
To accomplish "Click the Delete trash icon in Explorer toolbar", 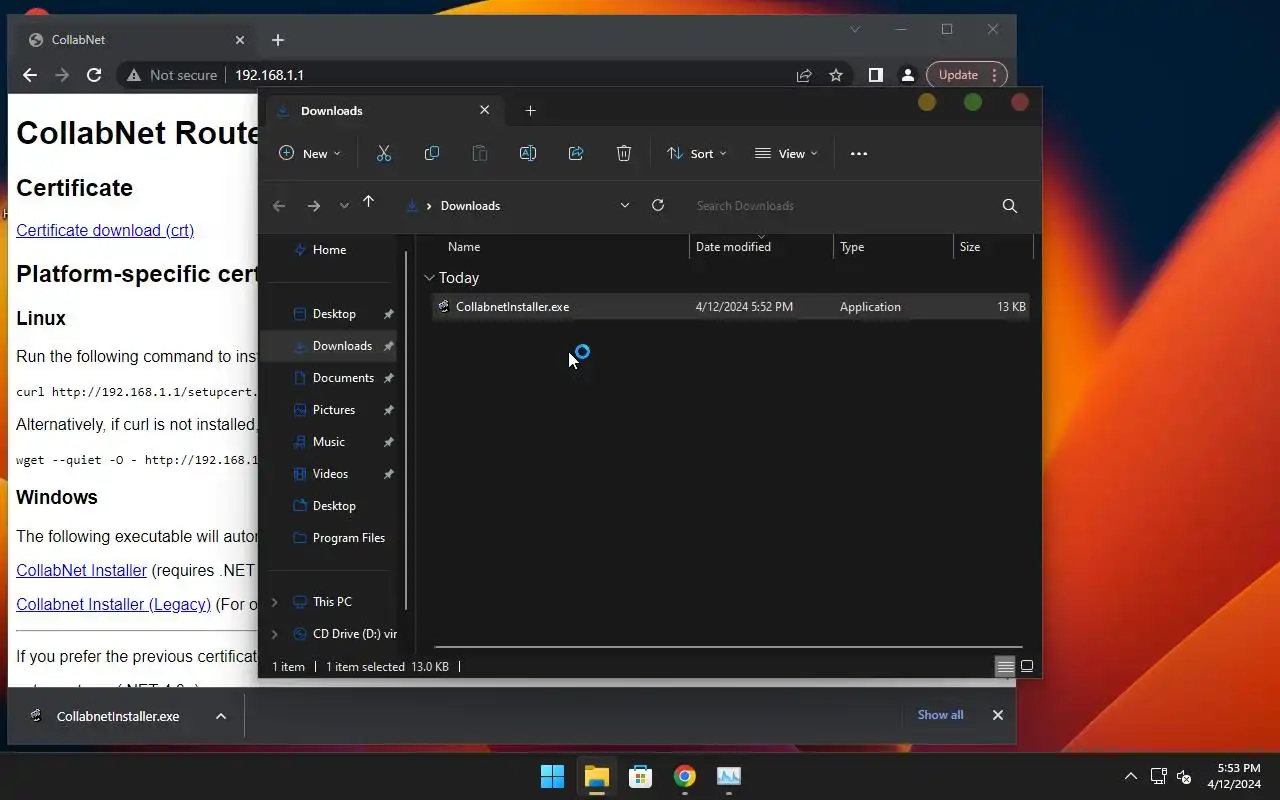I will [624, 153].
